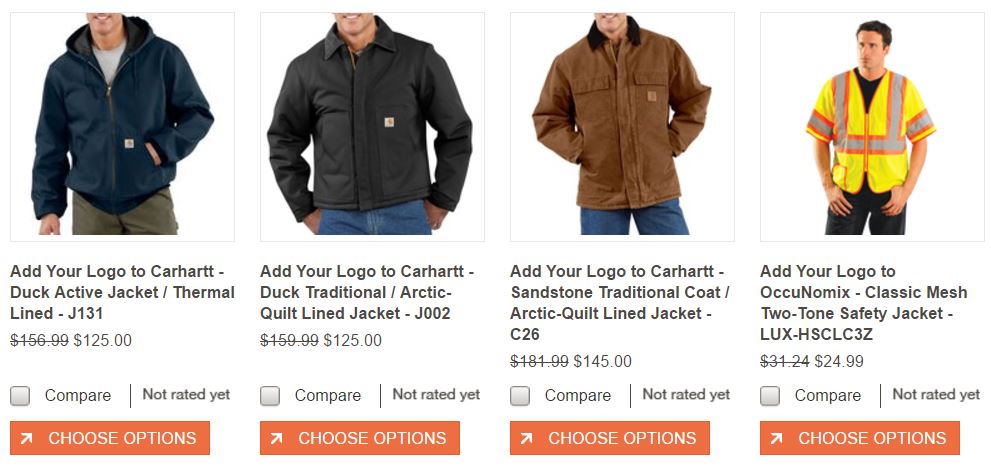Click arrow icon on OccuNomix Choose Options button
Viewport: 991px width, 470px height.
point(776,438)
